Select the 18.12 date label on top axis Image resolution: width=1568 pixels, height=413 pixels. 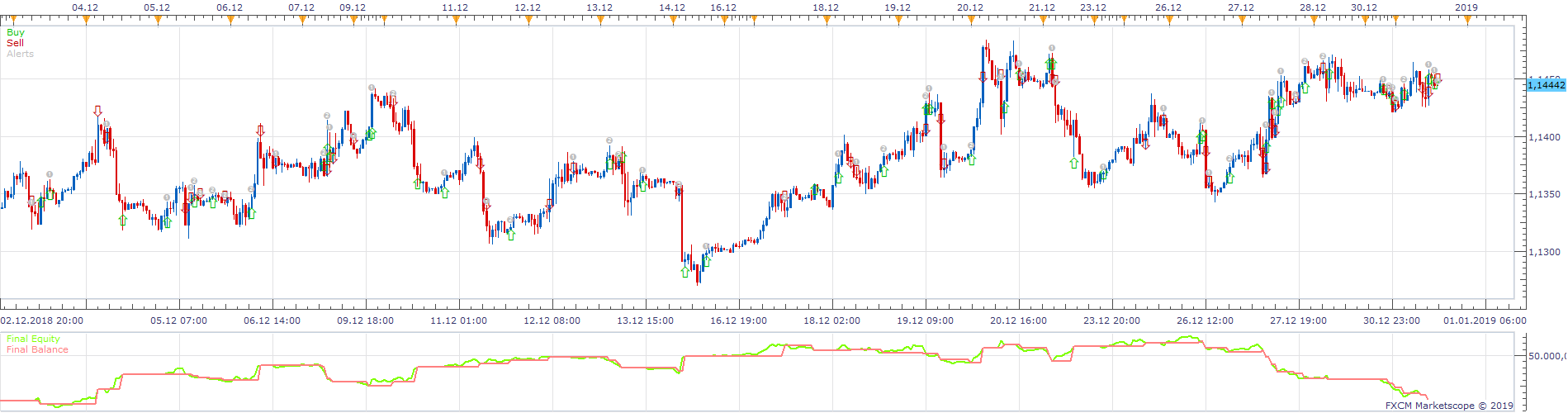(x=826, y=7)
